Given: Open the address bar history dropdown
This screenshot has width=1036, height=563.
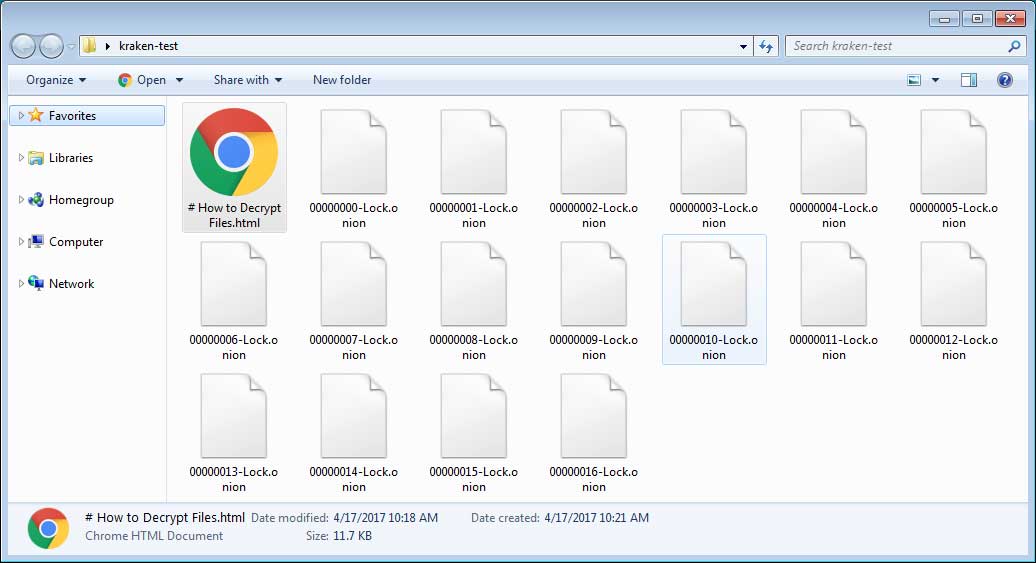Looking at the screenshot, I should (x=743, y=46).
